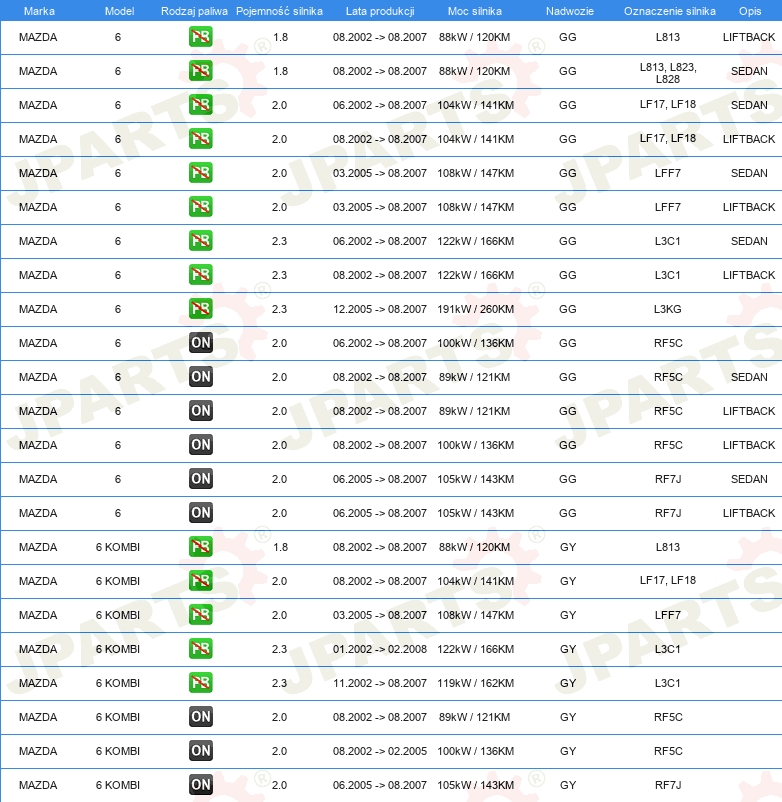The width and height of the screenshot is (782, 802).
Task: Click the Pojemność silnika column header
Action: [x=279, y=11]
